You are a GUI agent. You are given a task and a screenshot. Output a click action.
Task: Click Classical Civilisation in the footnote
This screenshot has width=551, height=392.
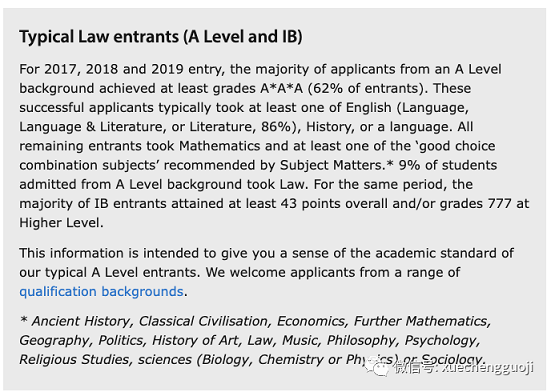203,321
